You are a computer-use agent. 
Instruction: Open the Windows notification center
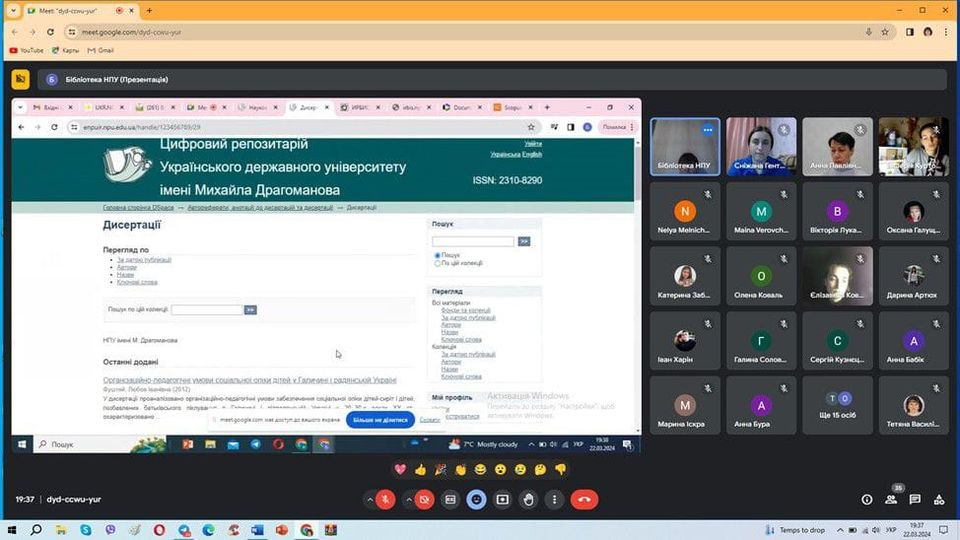click(x=943, y=530)
